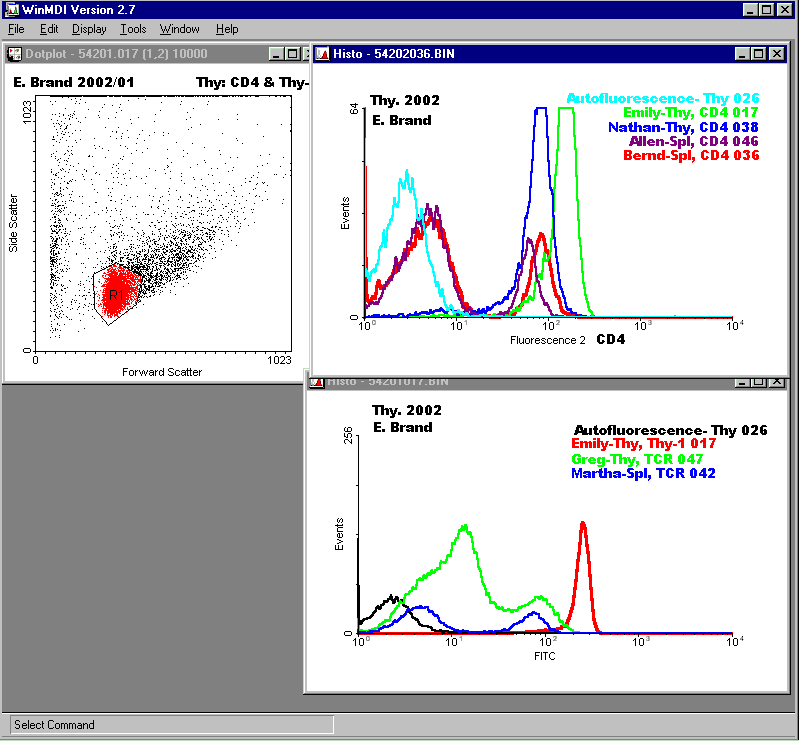Open the File menu
799x741 pixels.
pyautogui.click(x=16, y=29)
